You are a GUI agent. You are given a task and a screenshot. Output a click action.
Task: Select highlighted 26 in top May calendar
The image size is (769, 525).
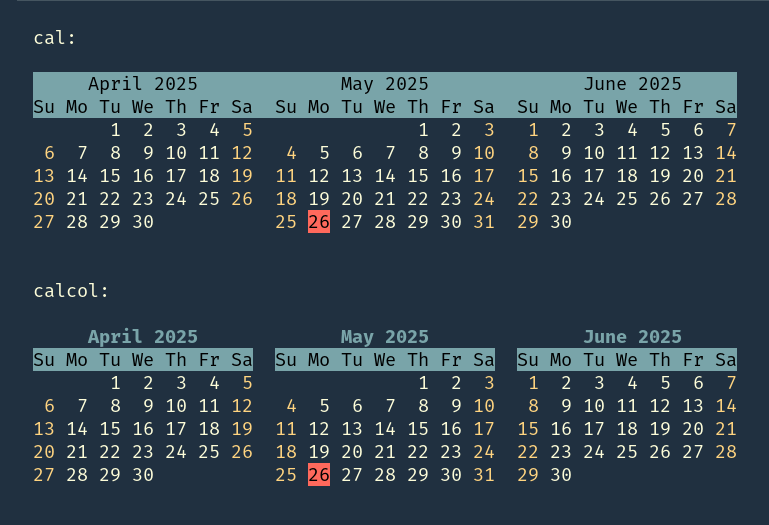319,222
